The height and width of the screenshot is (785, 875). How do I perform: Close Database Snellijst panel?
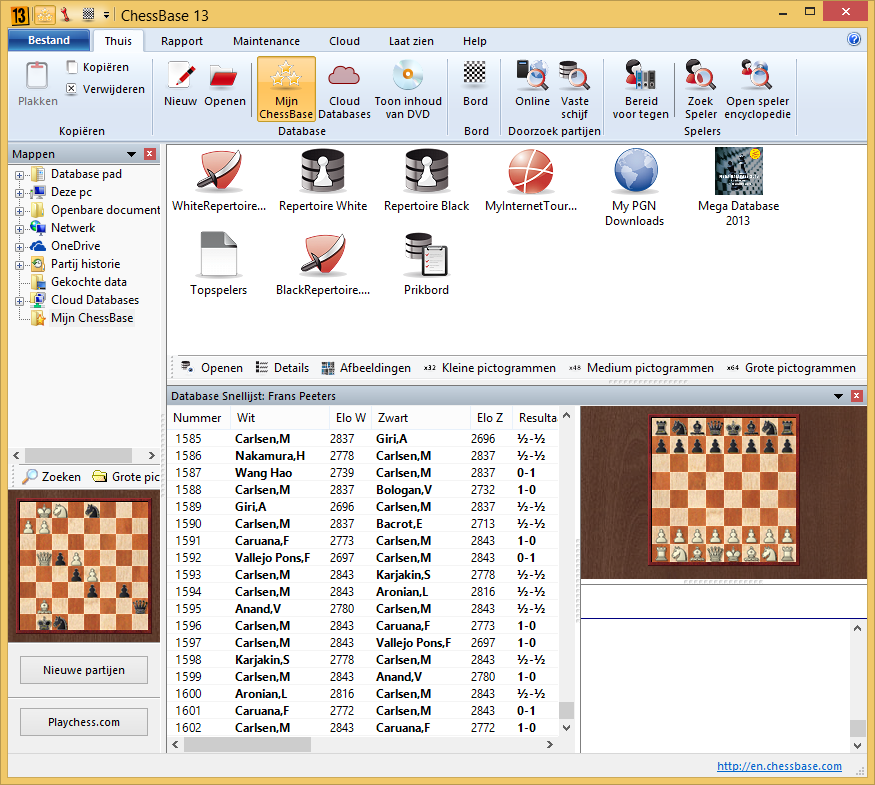coord(857,396)
